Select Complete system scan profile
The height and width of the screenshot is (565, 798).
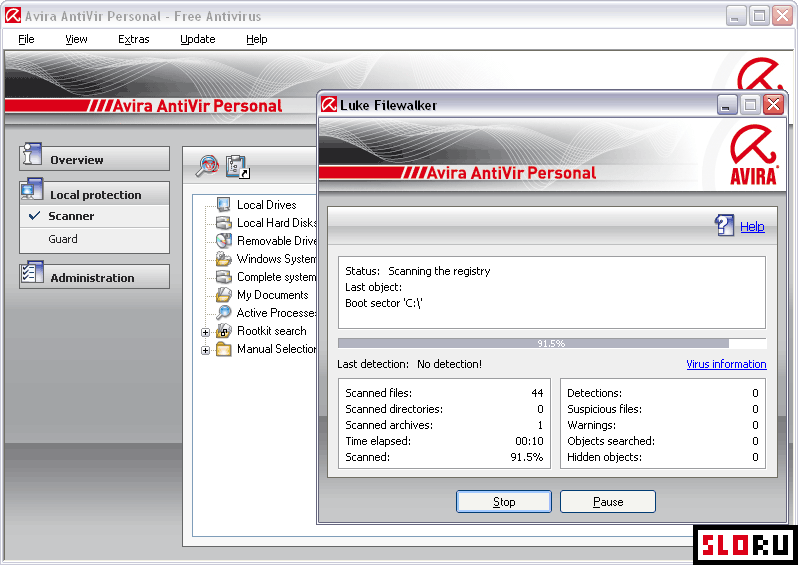tap(276, 277)
